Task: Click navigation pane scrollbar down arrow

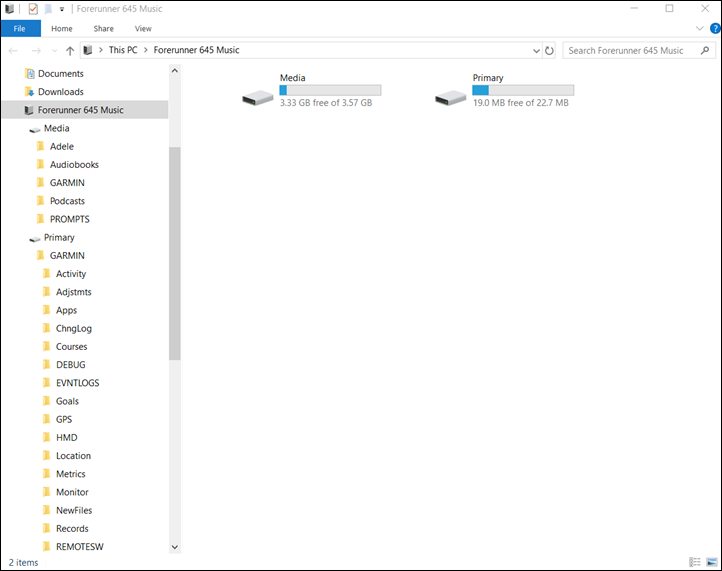Action: pyautogui.click(x=175, y=547)
